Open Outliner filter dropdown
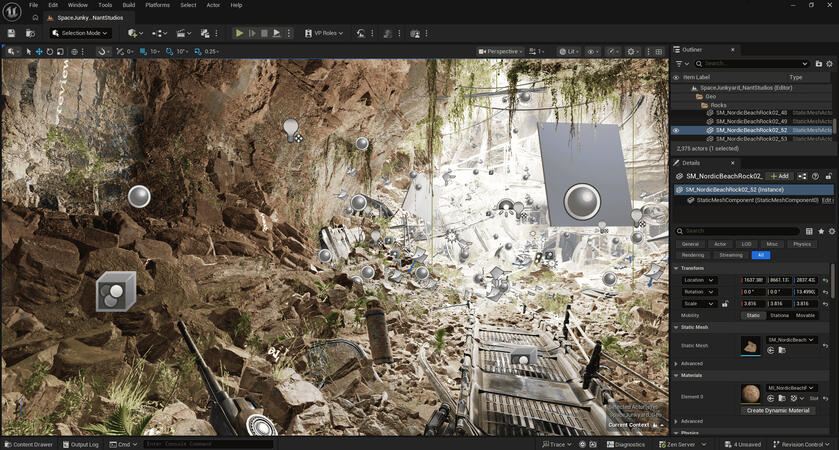 (x=682, y=64)
